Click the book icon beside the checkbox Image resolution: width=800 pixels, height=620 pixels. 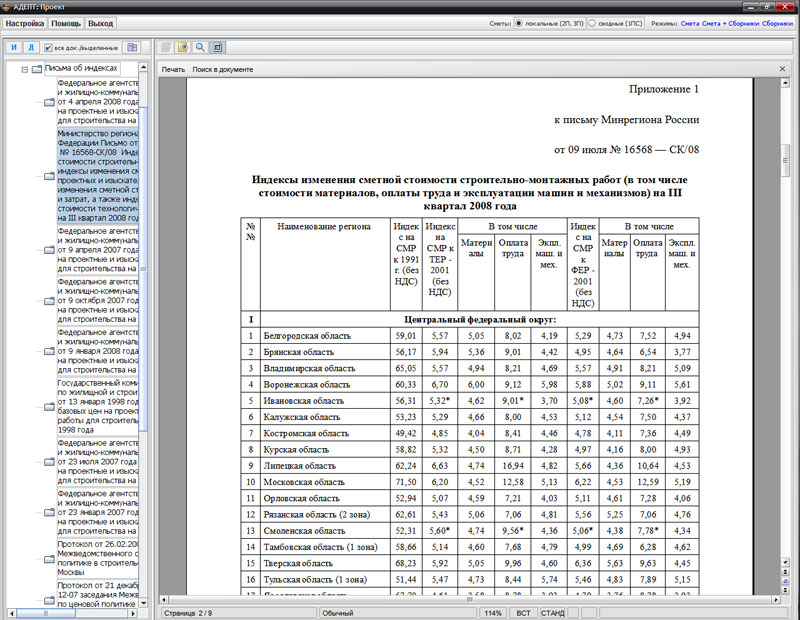pyautogui.click(x=131, y=47)
